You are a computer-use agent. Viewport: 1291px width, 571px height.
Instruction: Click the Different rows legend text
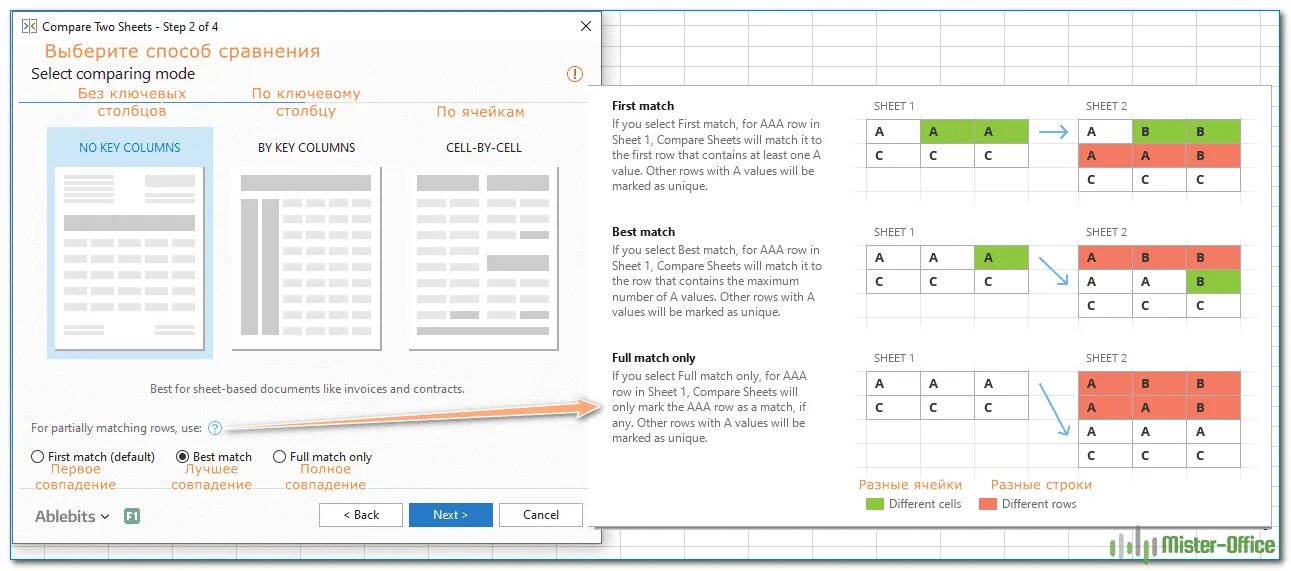point(1039,504)
